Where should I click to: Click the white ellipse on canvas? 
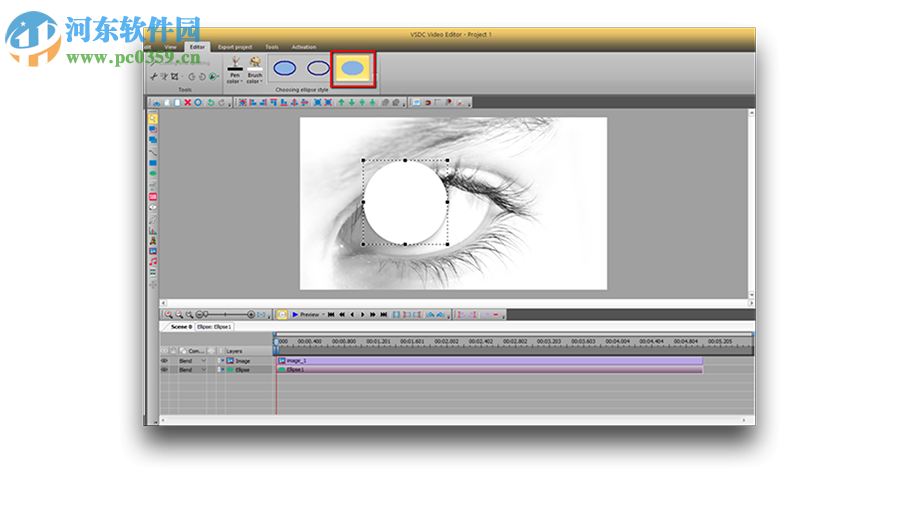coord(405,203)
